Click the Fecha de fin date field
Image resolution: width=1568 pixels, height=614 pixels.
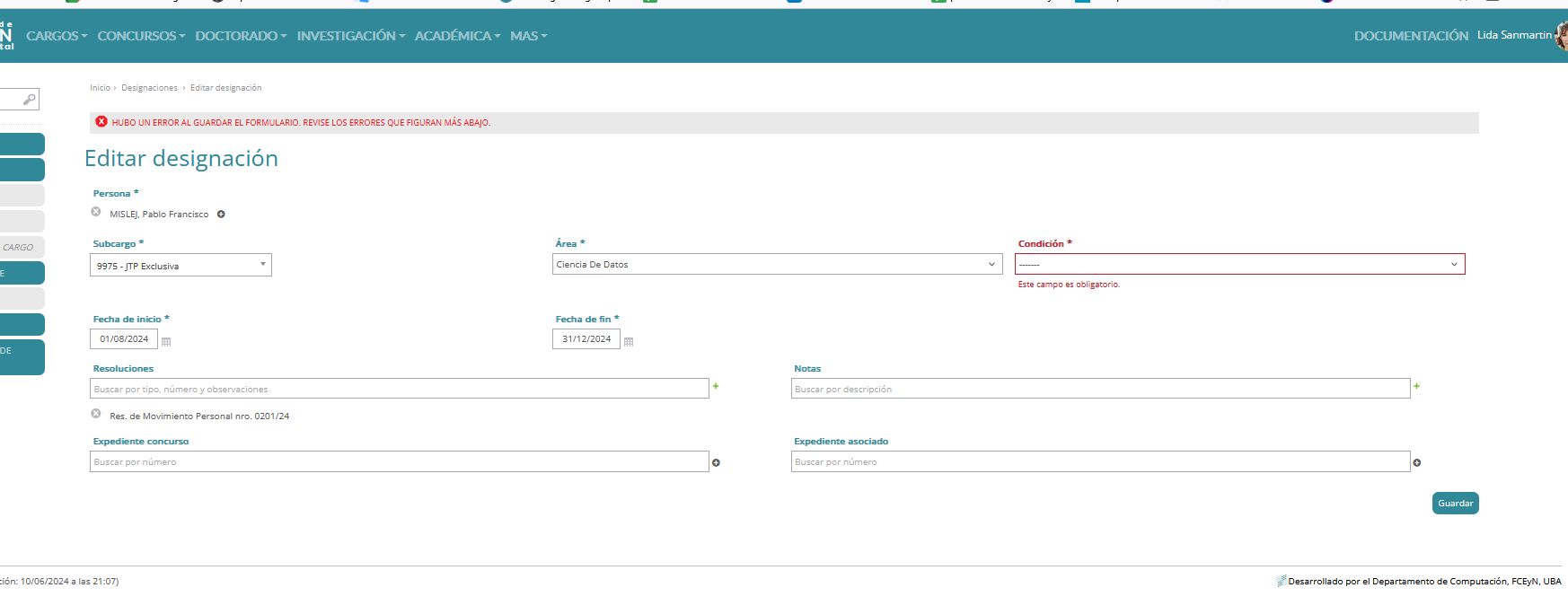point(586,339)
